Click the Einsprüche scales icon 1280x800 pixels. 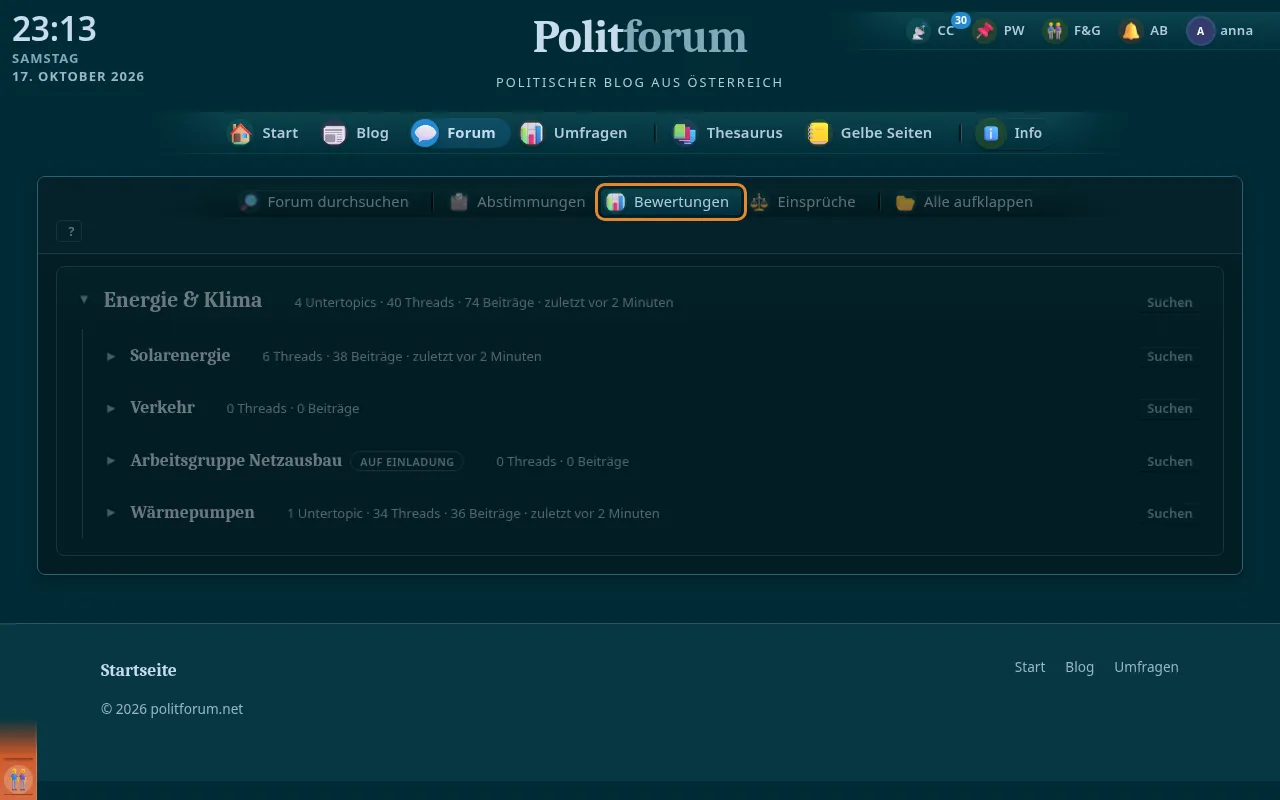pyautogui.click(x=759, y=202)
